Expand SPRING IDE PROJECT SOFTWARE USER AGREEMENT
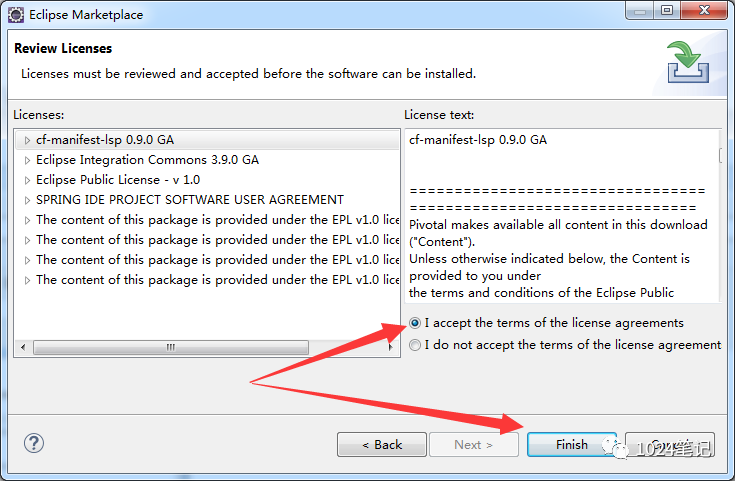 [x=27, y=200]
